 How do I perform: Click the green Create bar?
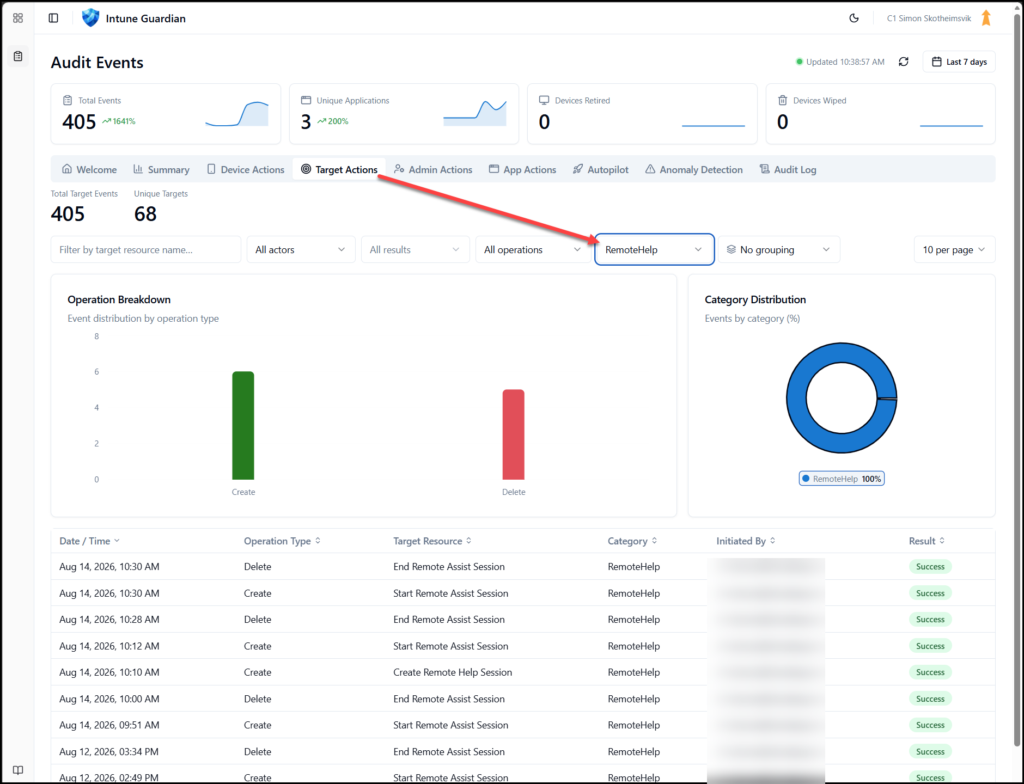click(x=243, y=425)
